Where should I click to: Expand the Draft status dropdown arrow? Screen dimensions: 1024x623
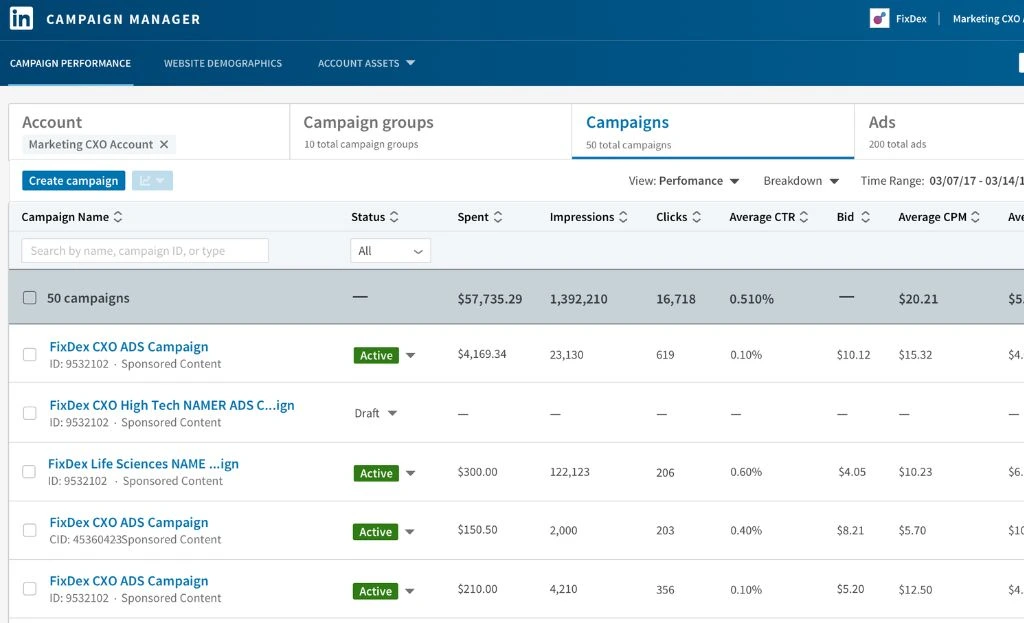click(392, 413)
